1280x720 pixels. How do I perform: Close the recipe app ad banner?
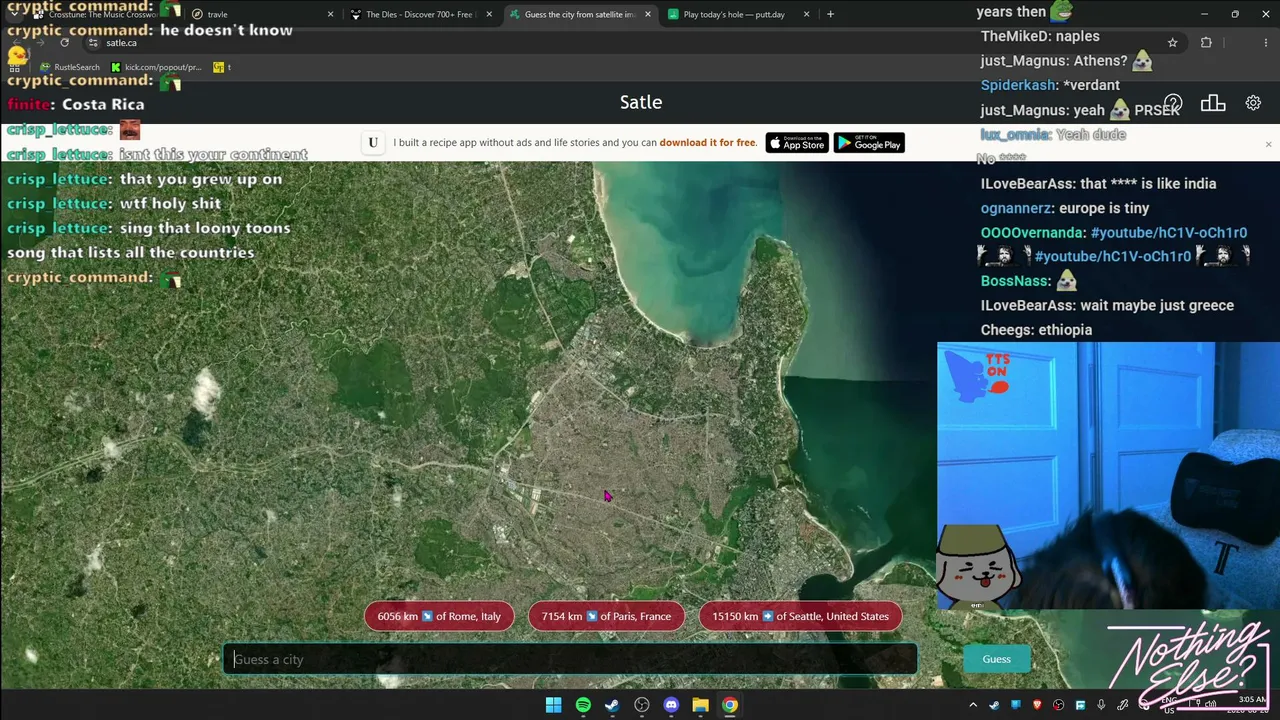point(1268,144)
